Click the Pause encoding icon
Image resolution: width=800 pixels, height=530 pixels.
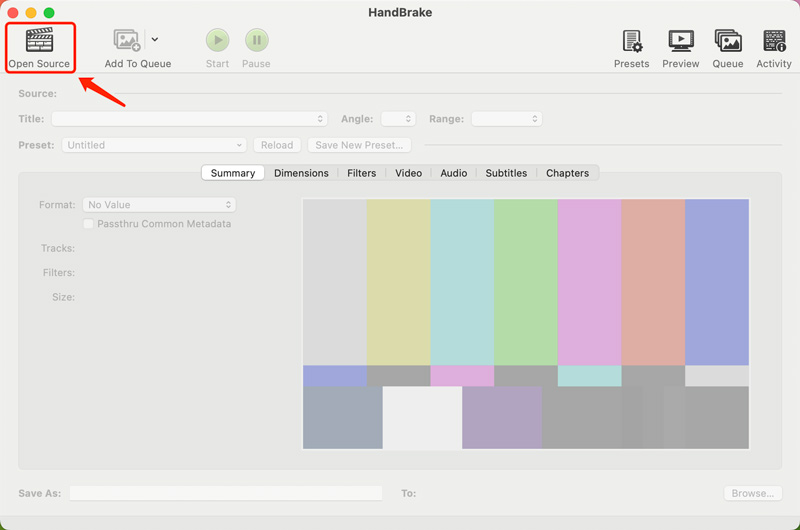point(257,40)
